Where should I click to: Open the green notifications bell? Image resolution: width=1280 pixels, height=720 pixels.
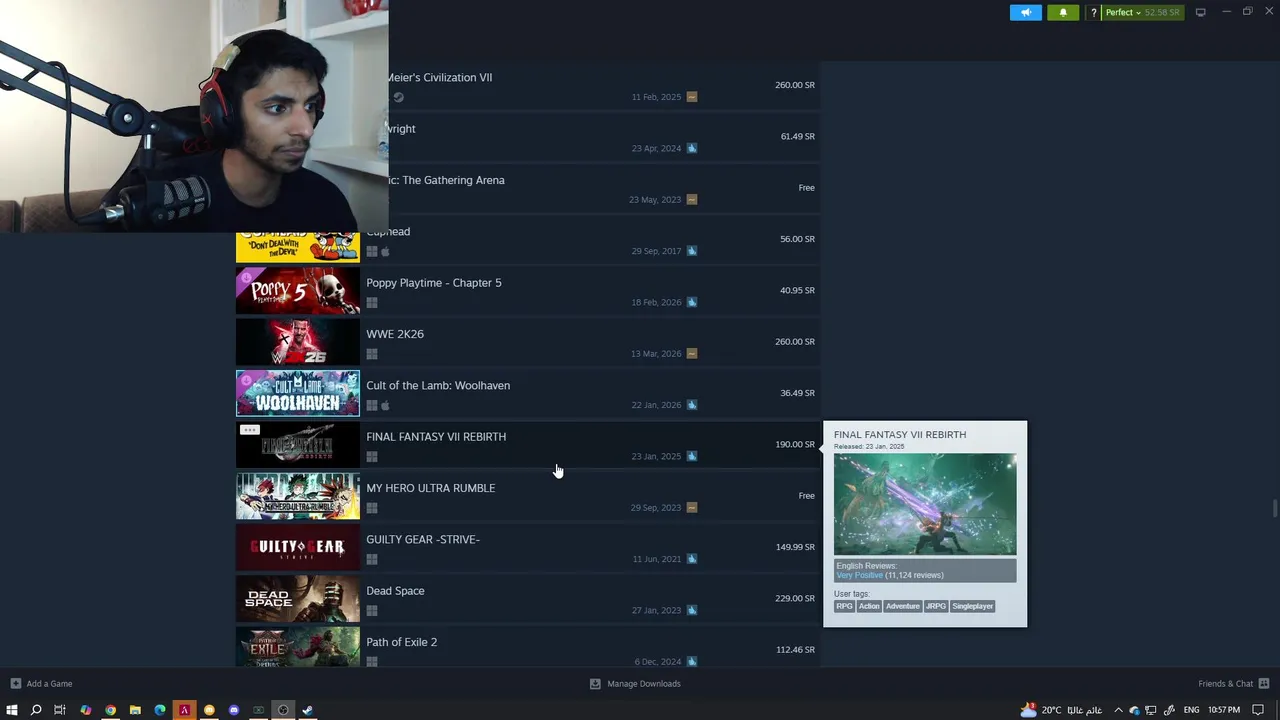(1063, 12)
